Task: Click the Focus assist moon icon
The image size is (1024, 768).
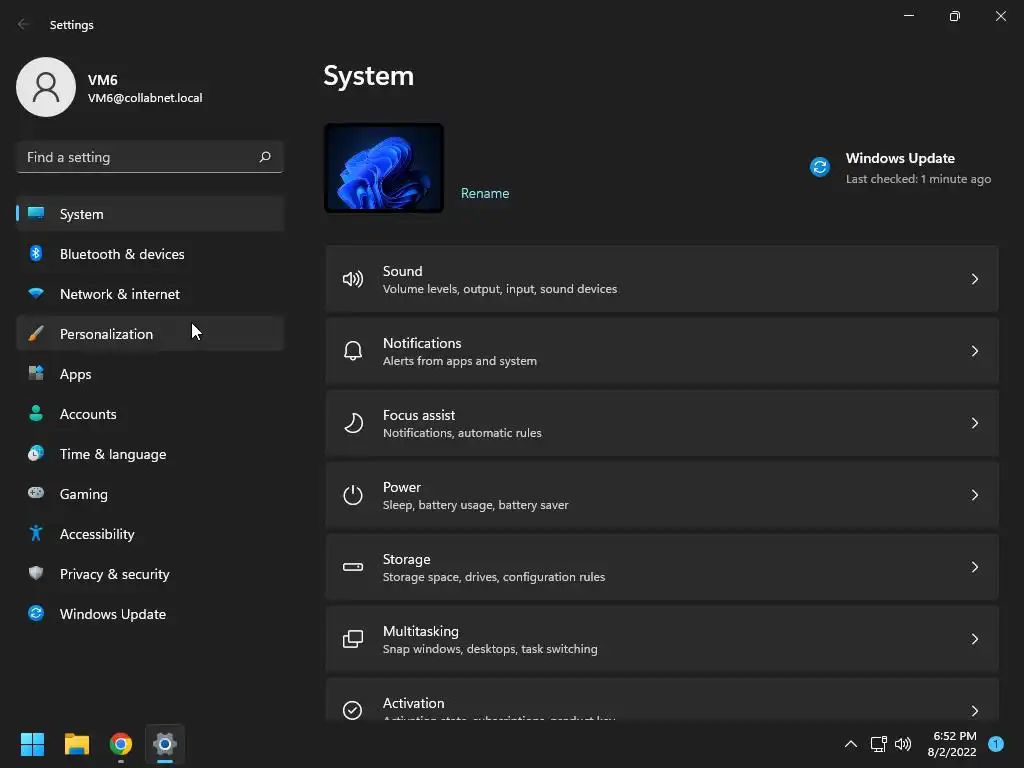Action: coord(353,423)
